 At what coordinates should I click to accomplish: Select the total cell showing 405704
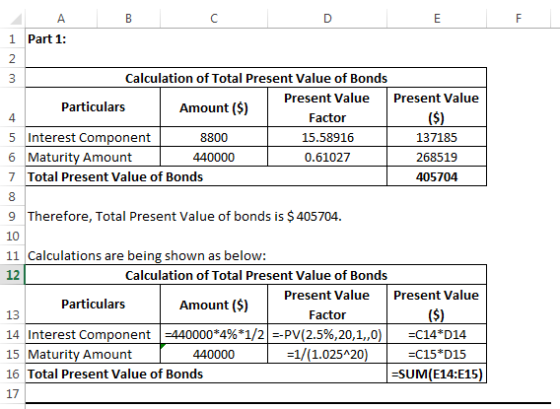[x=436, y=176]
